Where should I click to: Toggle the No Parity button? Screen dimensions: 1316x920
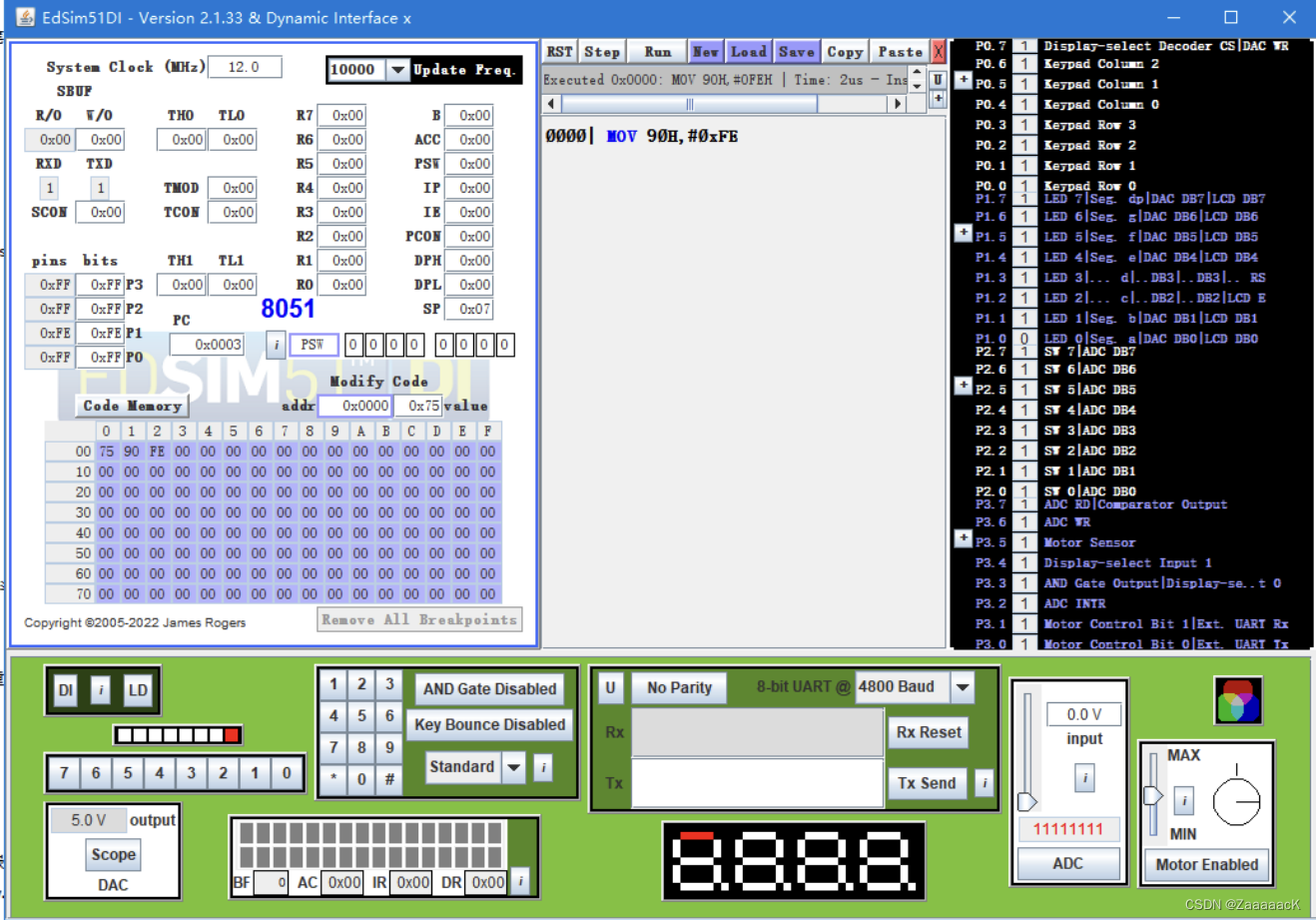pos(679,687)
